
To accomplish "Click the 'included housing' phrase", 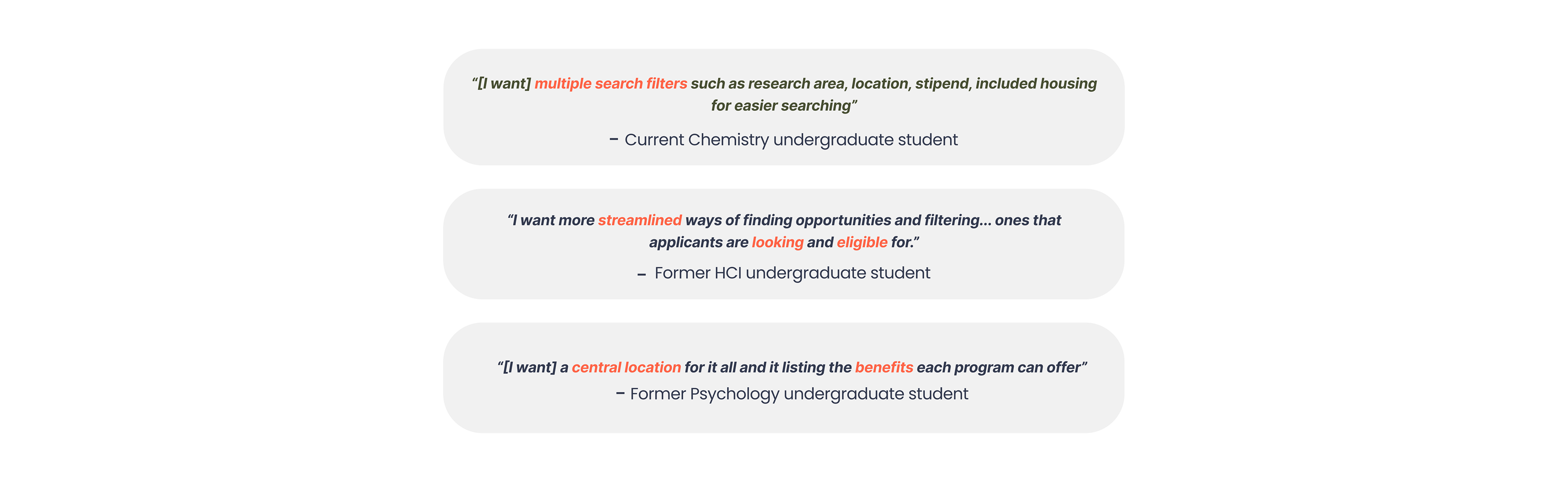I will [x=1036, y=84].
